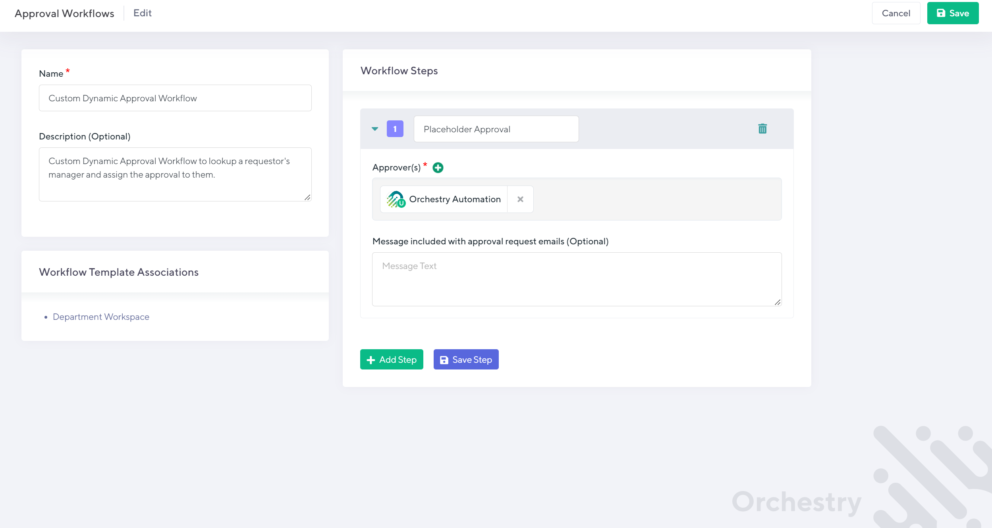Delete step 1 with trash icon

point(762,128)
